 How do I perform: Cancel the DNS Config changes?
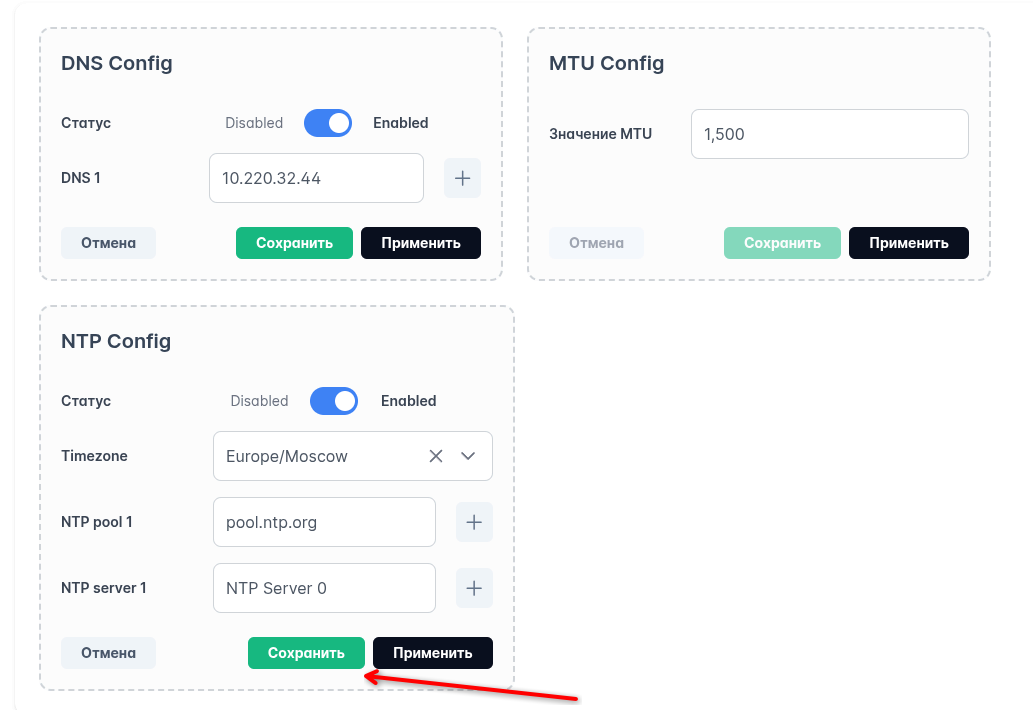tap(108, 243)
